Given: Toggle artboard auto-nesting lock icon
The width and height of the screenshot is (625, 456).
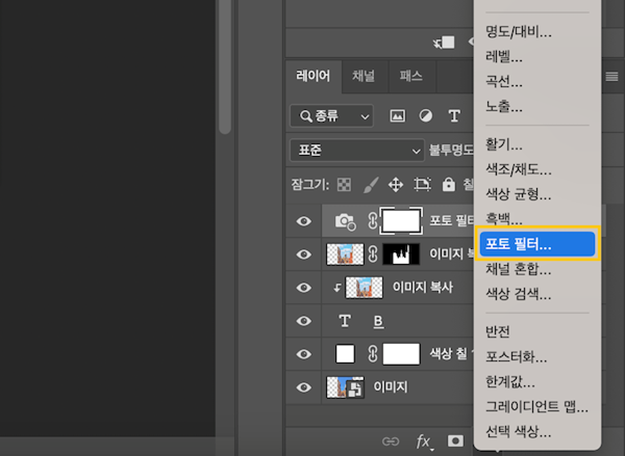Looking at the screenshot, I should point(422,185).
